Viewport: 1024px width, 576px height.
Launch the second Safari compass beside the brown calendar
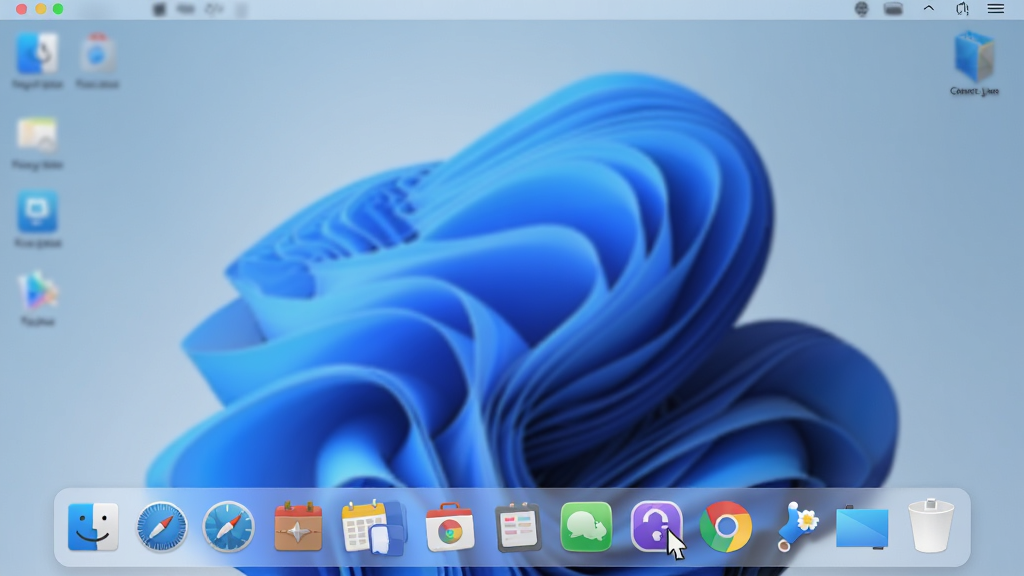(229, 526)
